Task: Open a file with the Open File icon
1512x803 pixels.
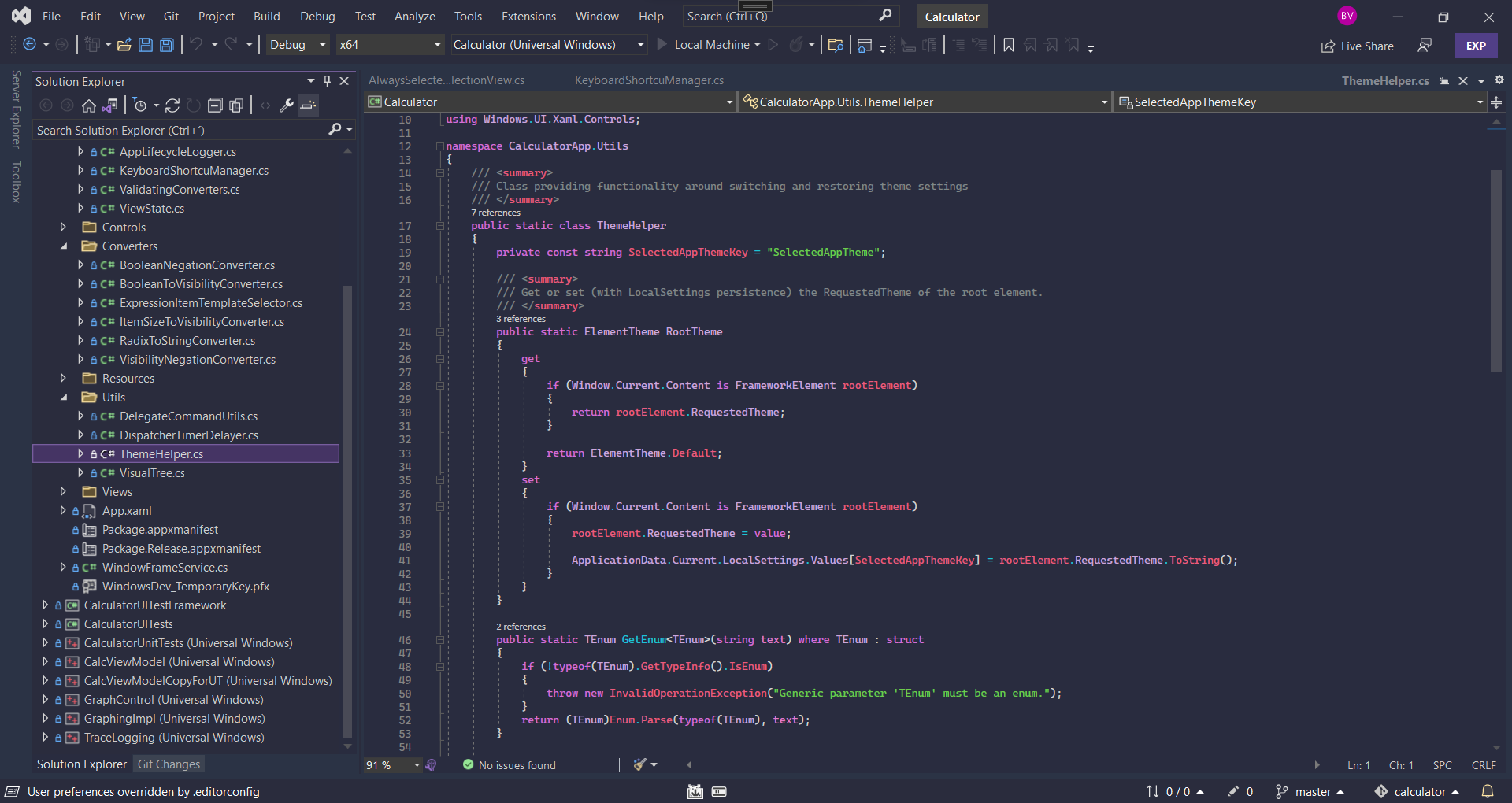Action: (124, 45)
